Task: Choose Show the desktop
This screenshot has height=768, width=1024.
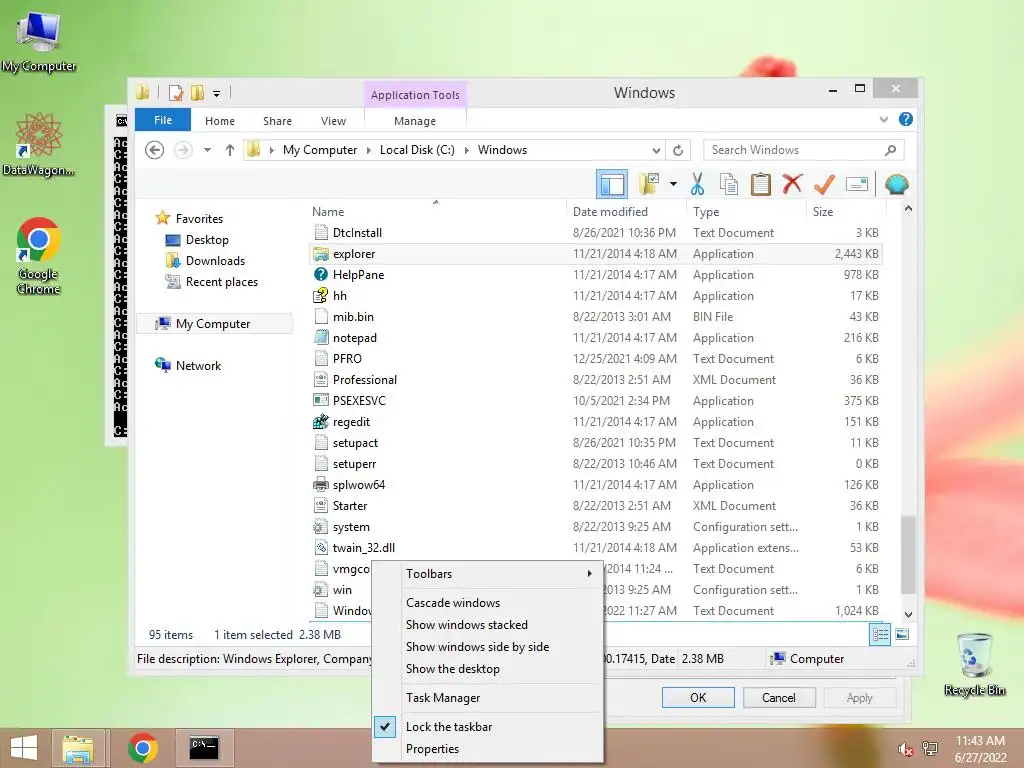Action: pyautogui.click(x=488, y=669)
